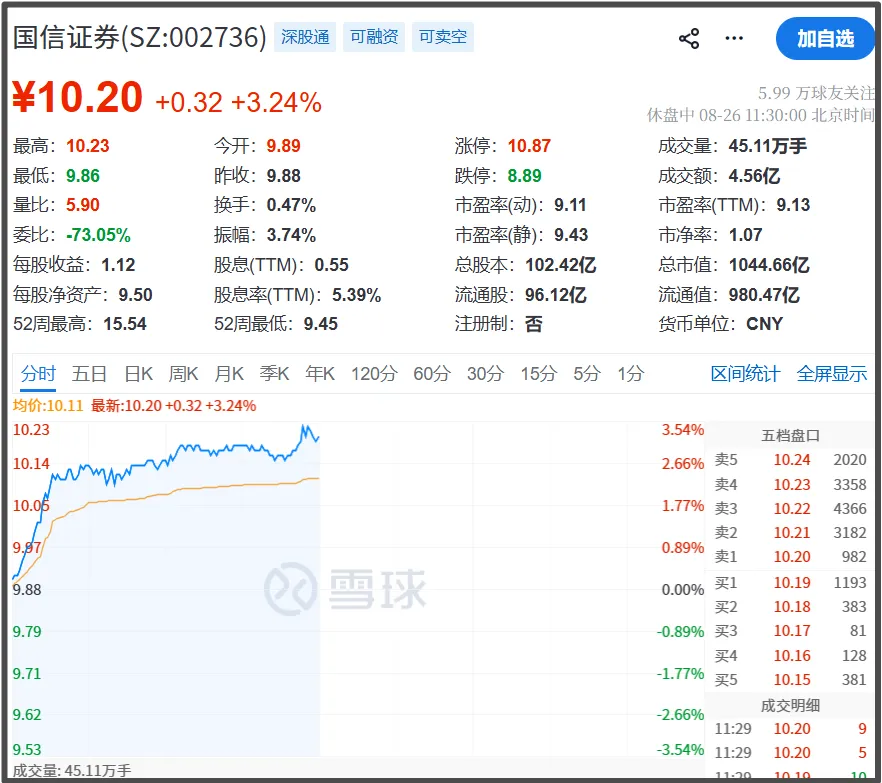Click the 卖5 order row at 10.24
The image size is (882, 783).
pyautogui.click(x=790, y=460)
